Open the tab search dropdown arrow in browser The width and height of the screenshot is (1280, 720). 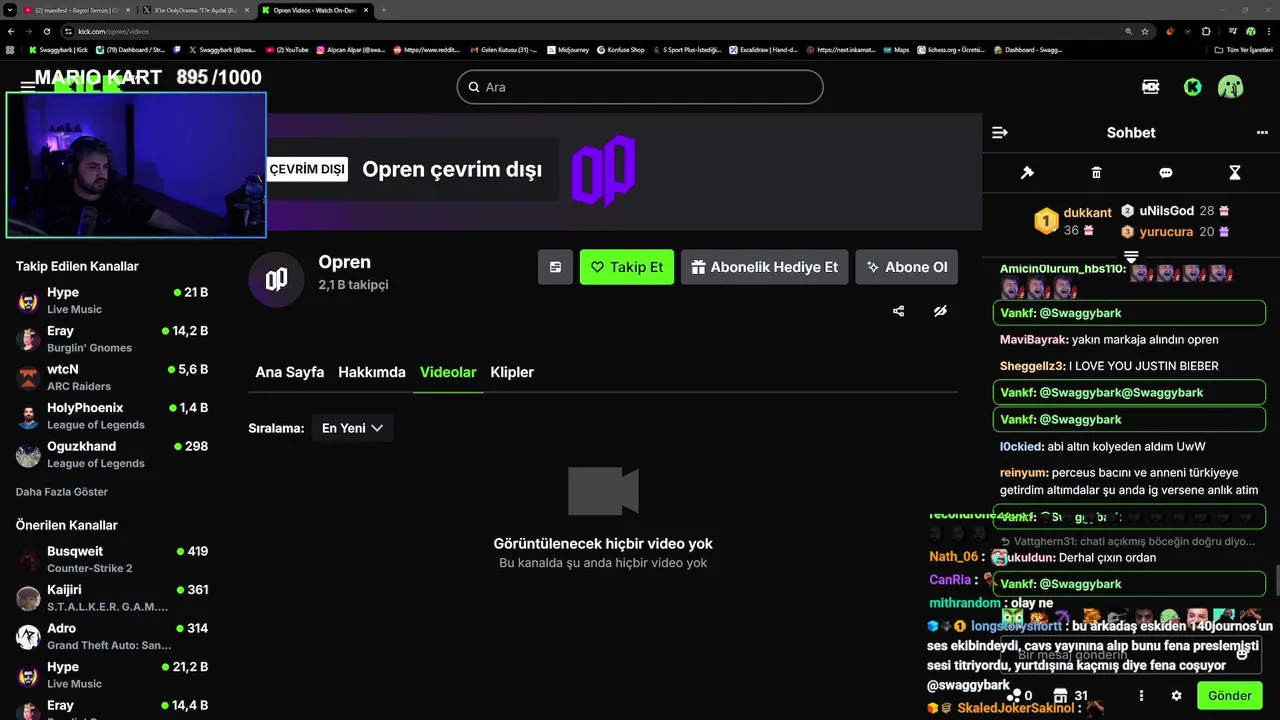9,10
